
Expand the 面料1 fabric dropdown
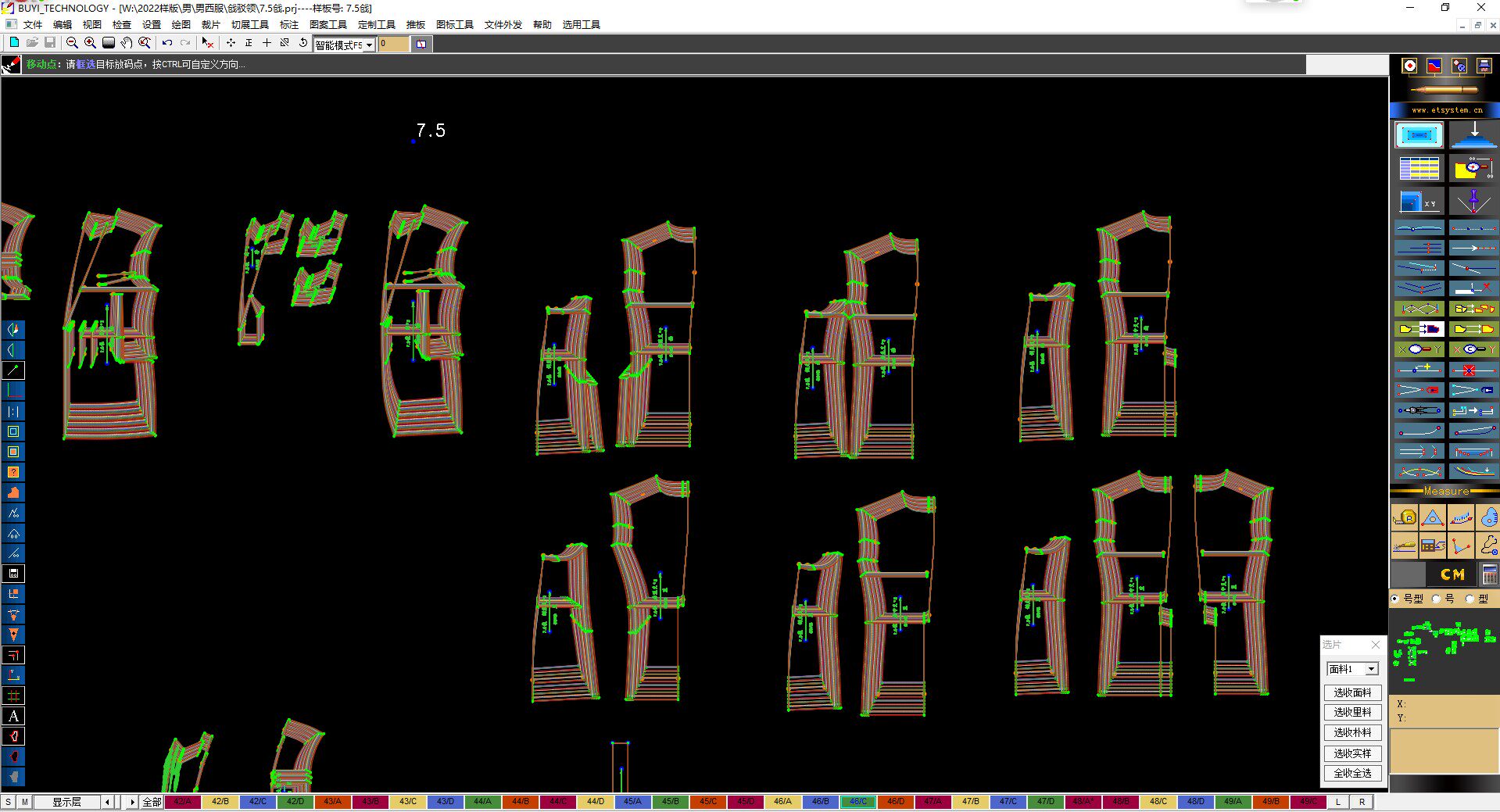click(x=1371, y=669)
